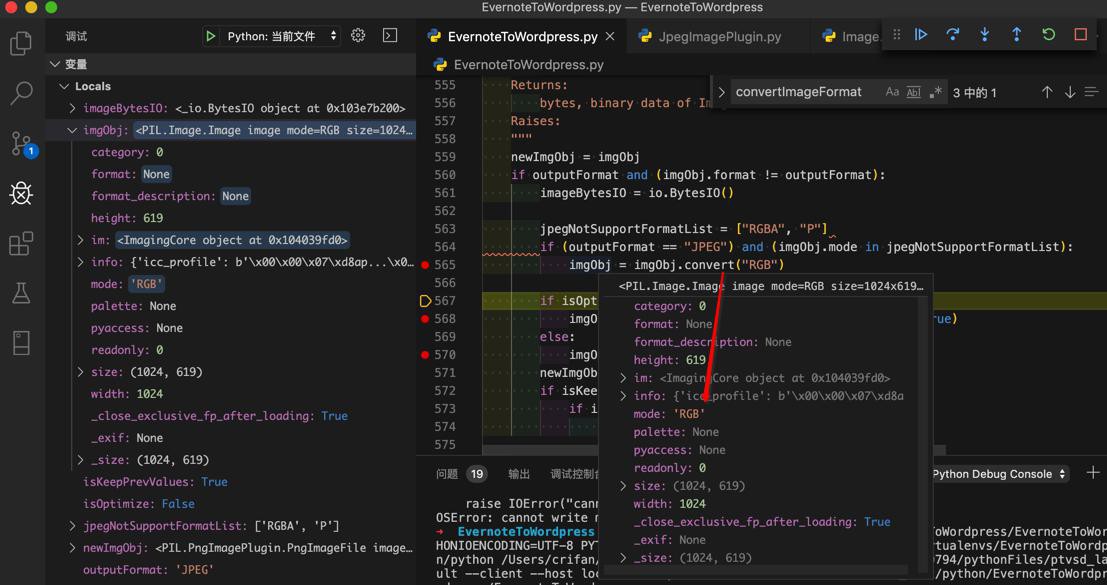
Task: Select isOptimize: False variable
Action: tap(139, 504)
